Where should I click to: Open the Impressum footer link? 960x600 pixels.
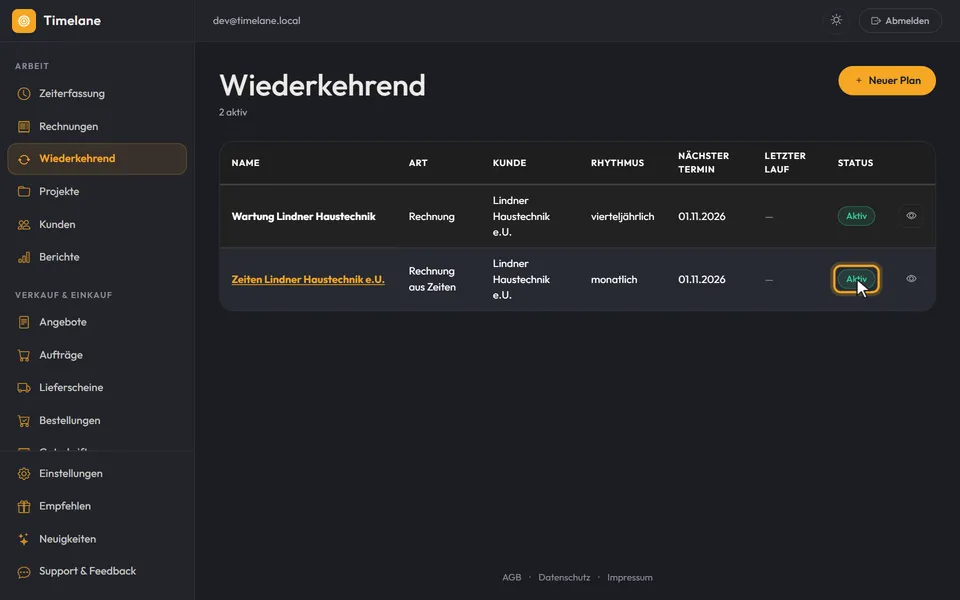pos(630,577)
